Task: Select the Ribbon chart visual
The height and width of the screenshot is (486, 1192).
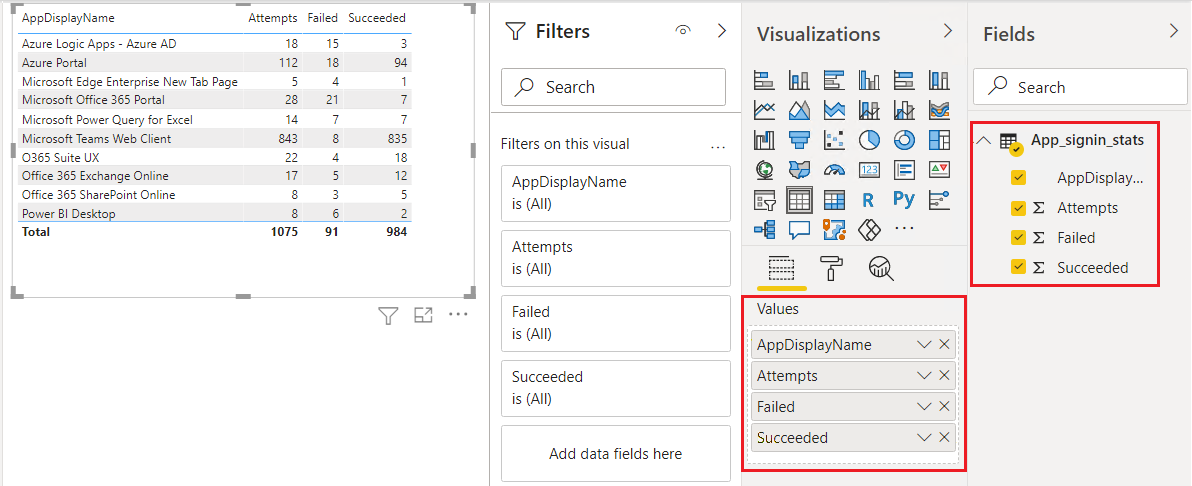Action: tap(940, 110)
